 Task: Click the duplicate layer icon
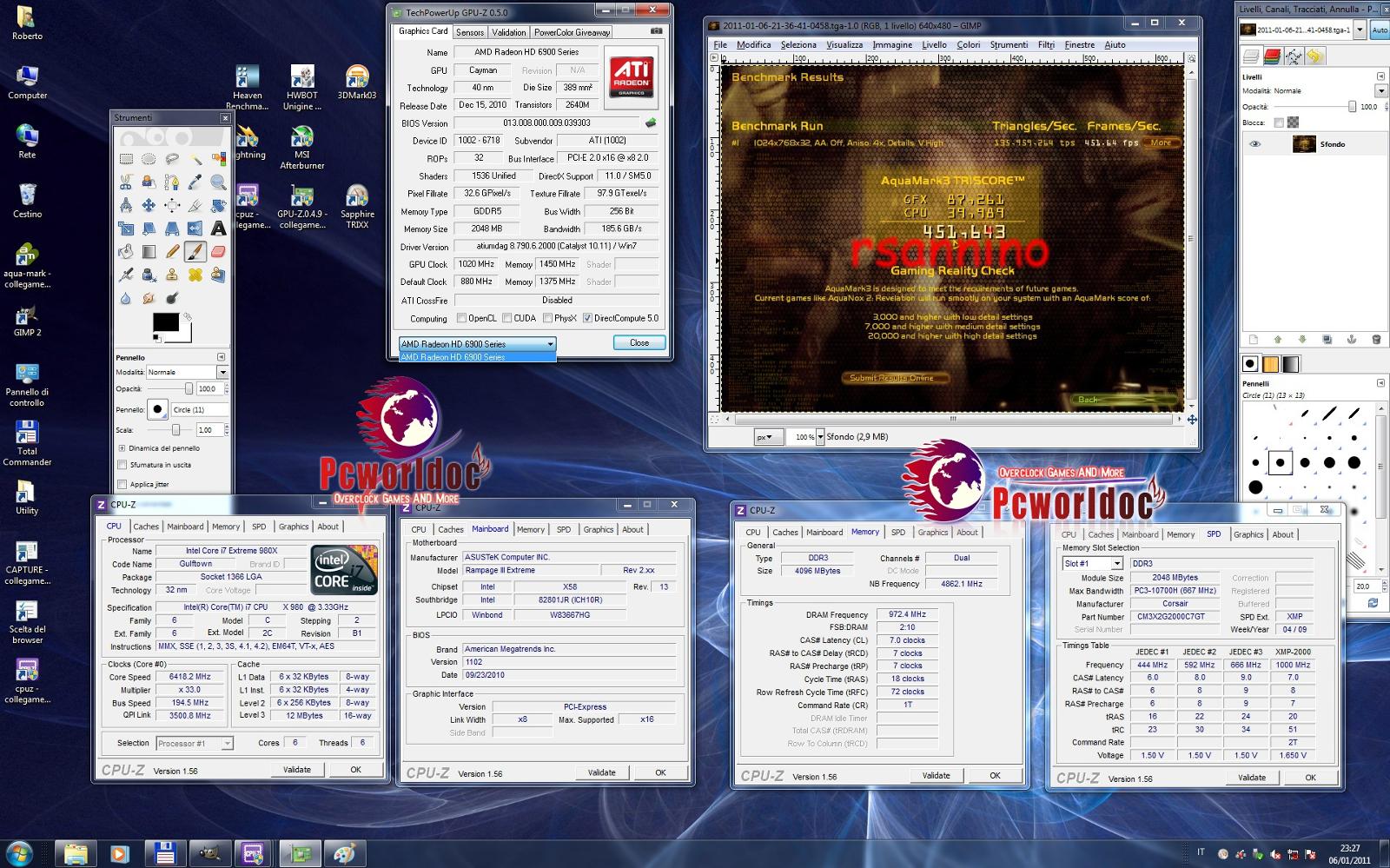[1327, 339]
